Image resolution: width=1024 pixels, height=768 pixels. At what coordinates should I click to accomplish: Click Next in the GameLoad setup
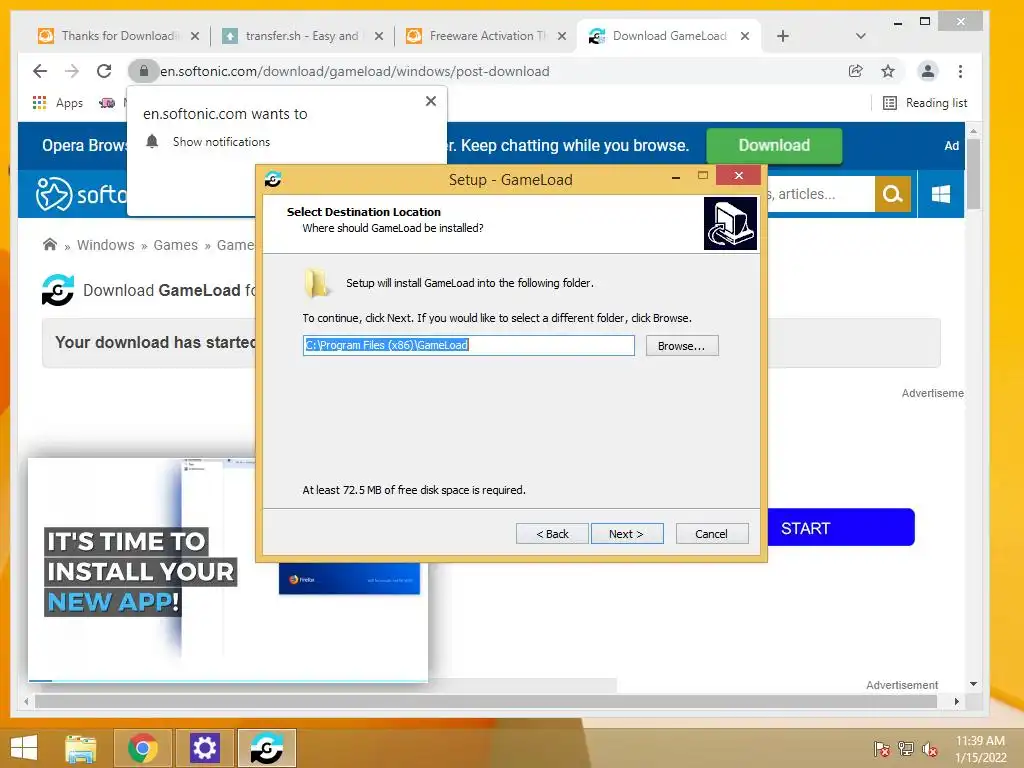coord(626,534)
